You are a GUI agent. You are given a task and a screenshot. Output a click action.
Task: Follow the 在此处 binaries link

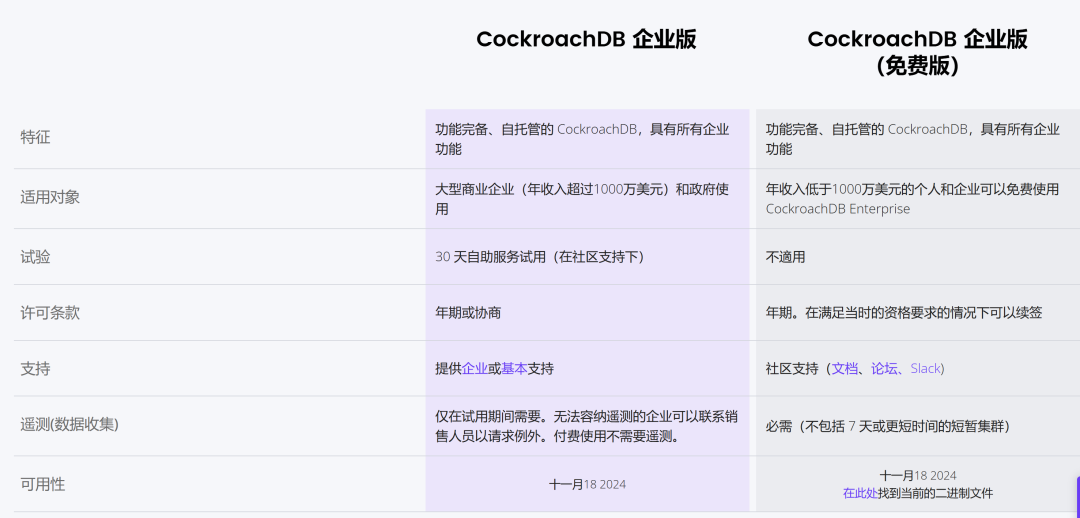[x=860, y=493]
